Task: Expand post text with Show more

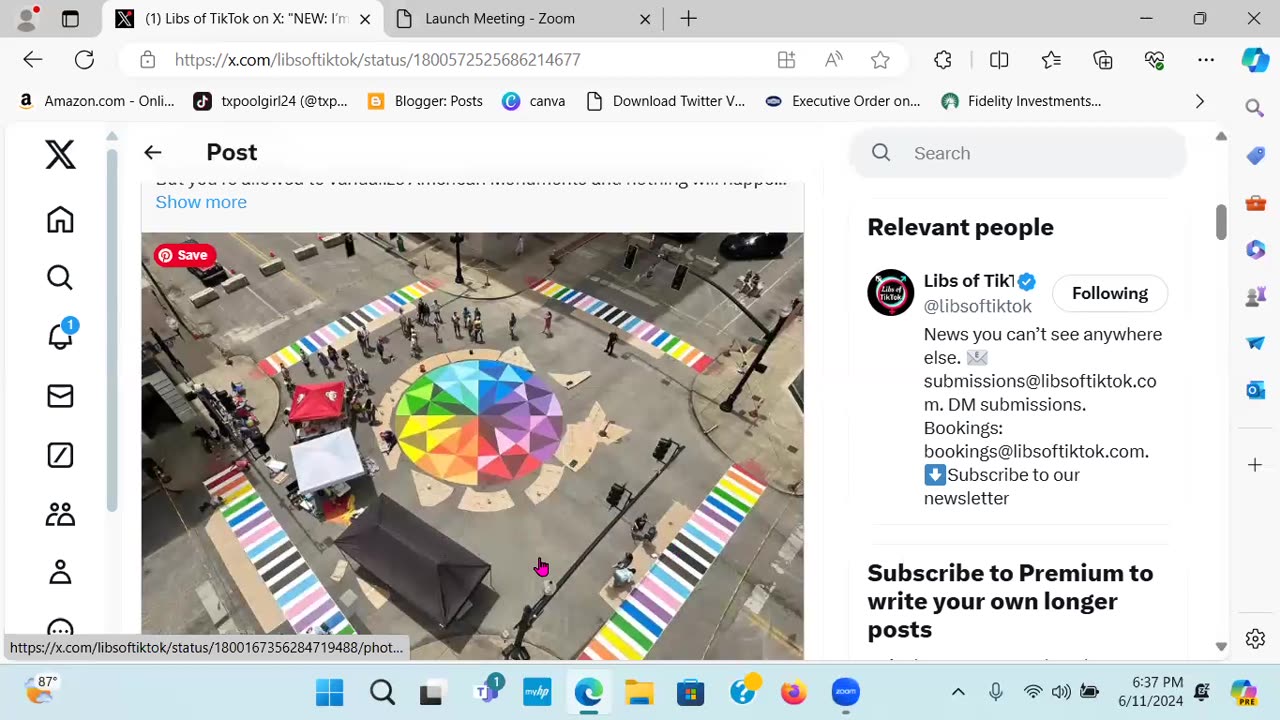Action: point(201,202)
